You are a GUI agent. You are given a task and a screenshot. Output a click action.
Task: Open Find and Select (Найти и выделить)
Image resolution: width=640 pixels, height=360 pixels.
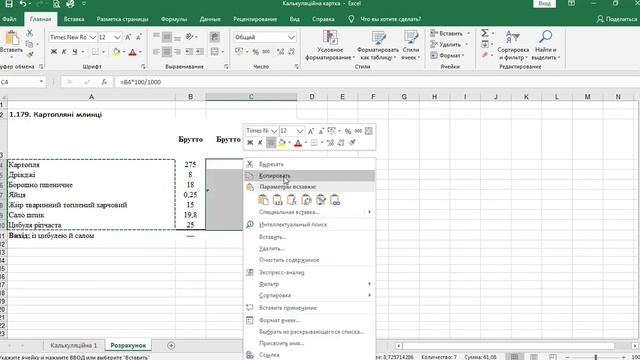pos(546,45)
